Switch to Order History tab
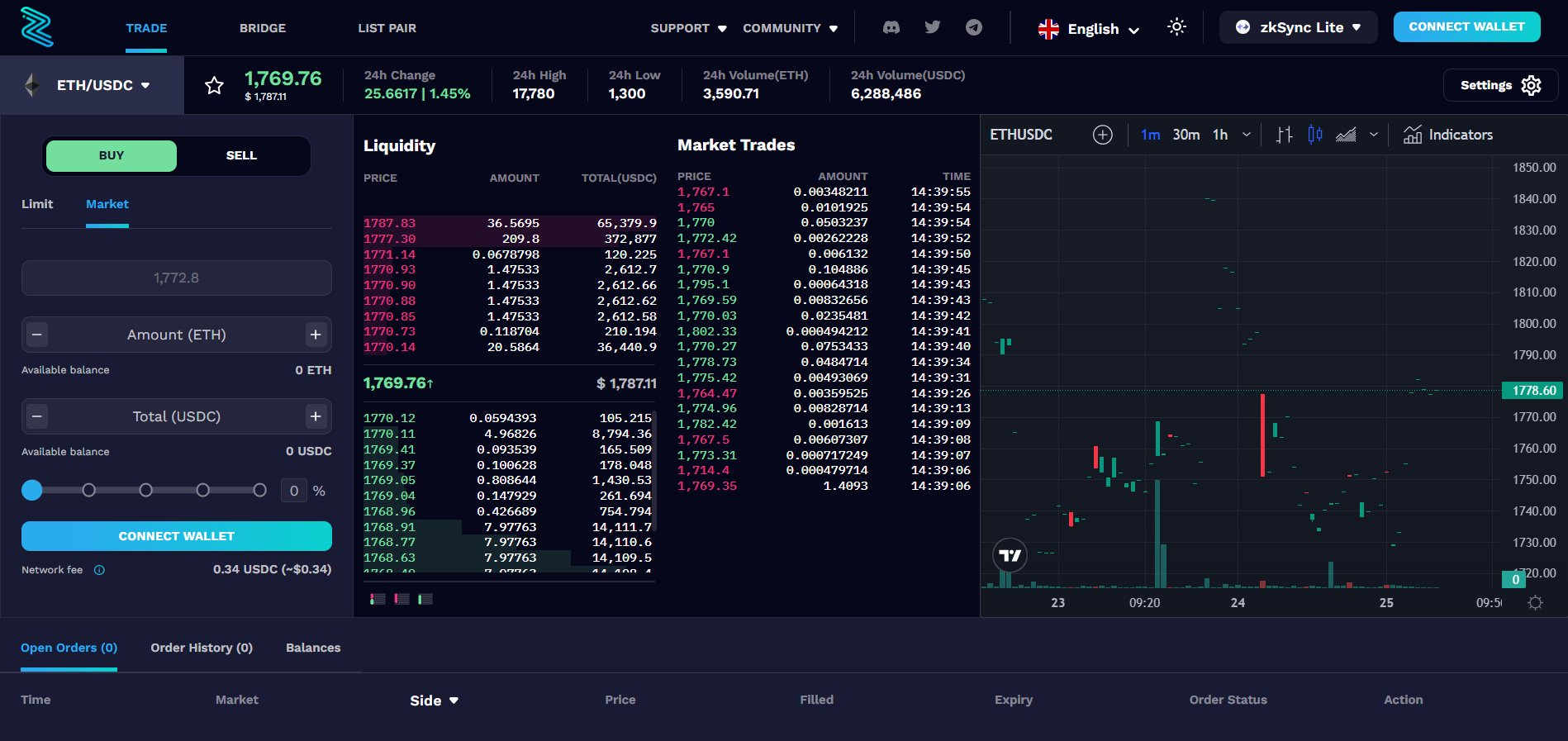 (x=201, y=648)
